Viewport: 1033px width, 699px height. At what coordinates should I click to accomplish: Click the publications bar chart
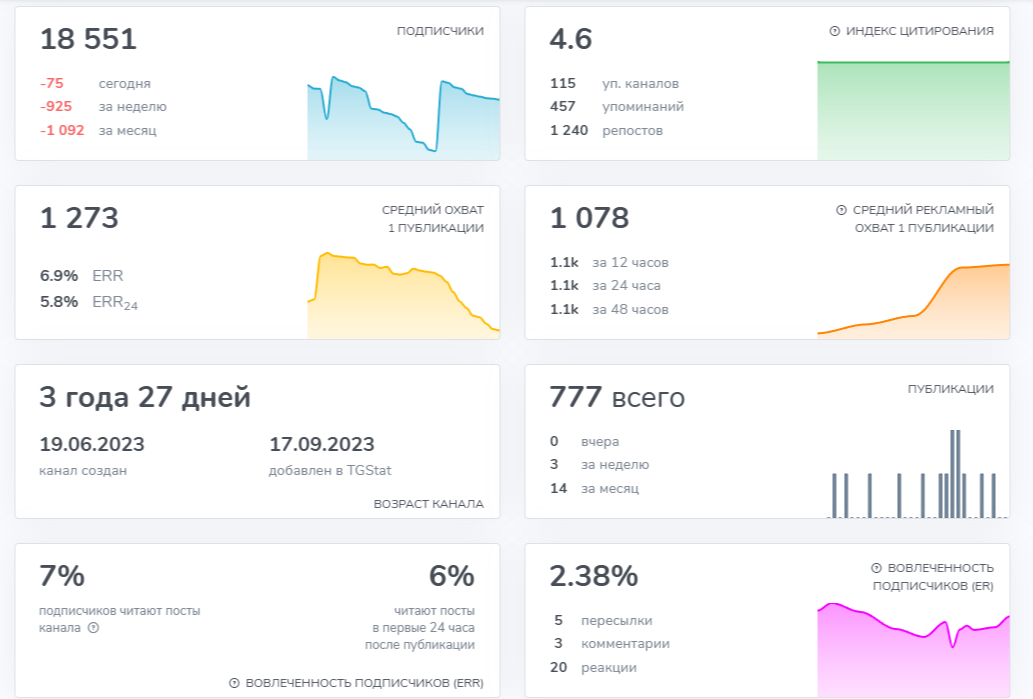coord(917,474)
